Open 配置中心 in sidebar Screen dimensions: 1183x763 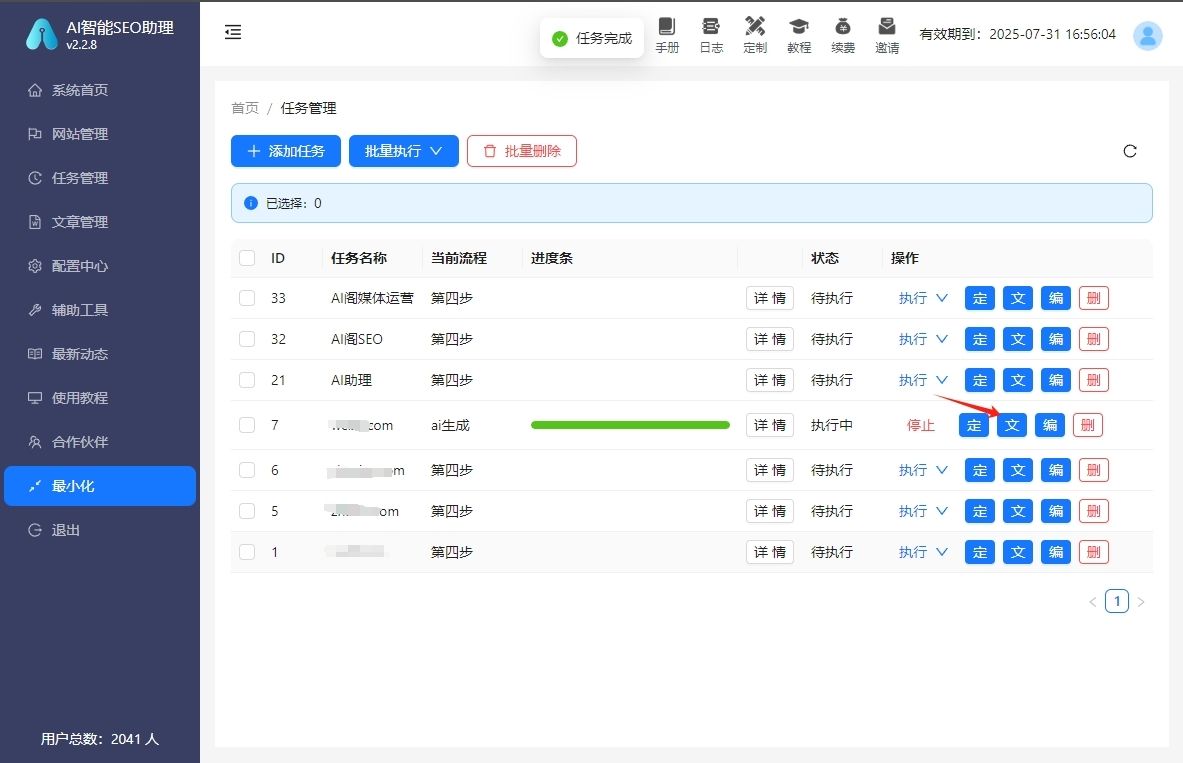tap(100, 266)
